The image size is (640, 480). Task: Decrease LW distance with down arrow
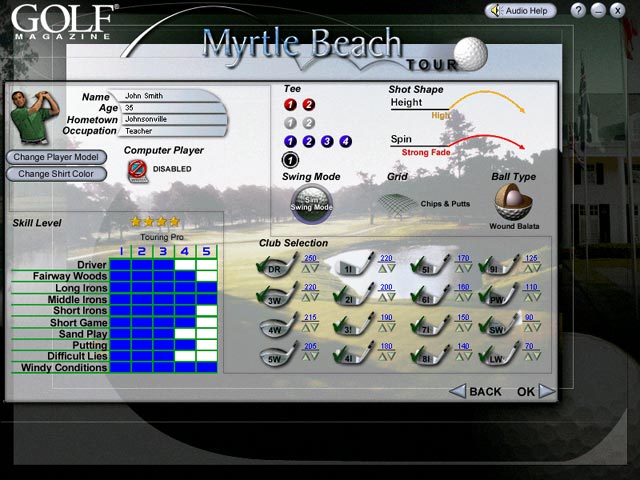[x=537, y=356]
